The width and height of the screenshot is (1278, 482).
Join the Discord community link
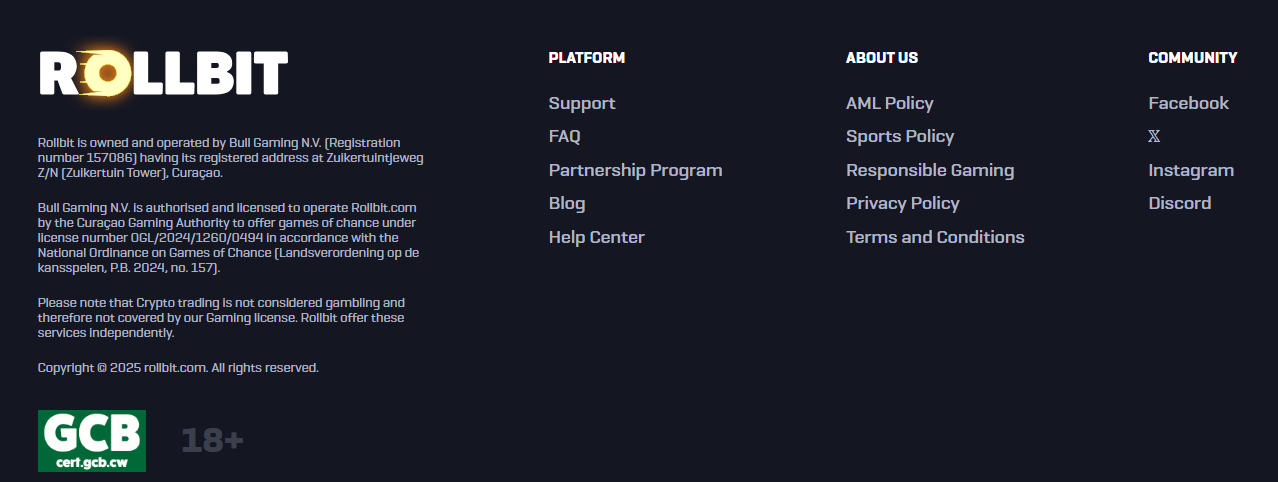pyautogui.click(x=1179, y=203)
